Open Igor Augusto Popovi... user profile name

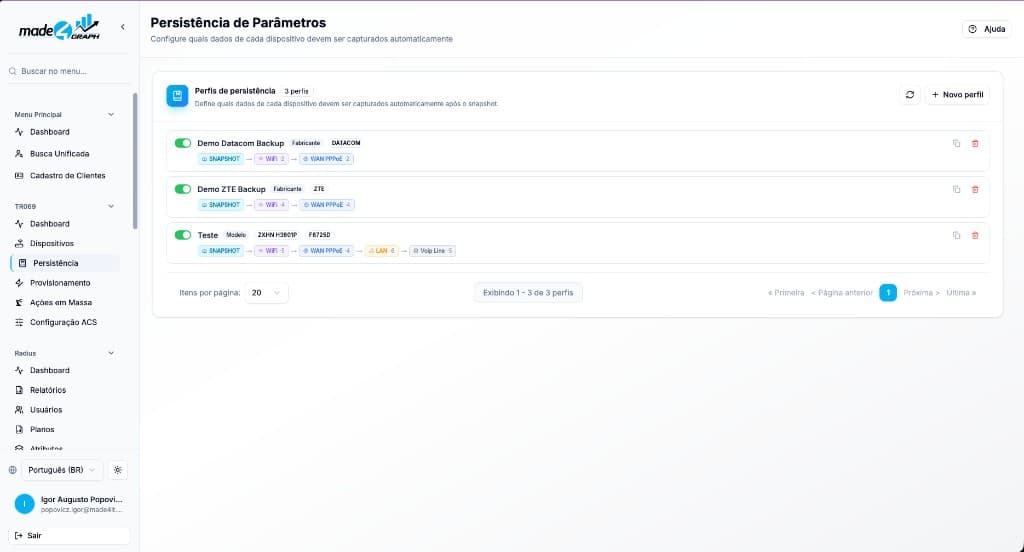tap(82, 499)
